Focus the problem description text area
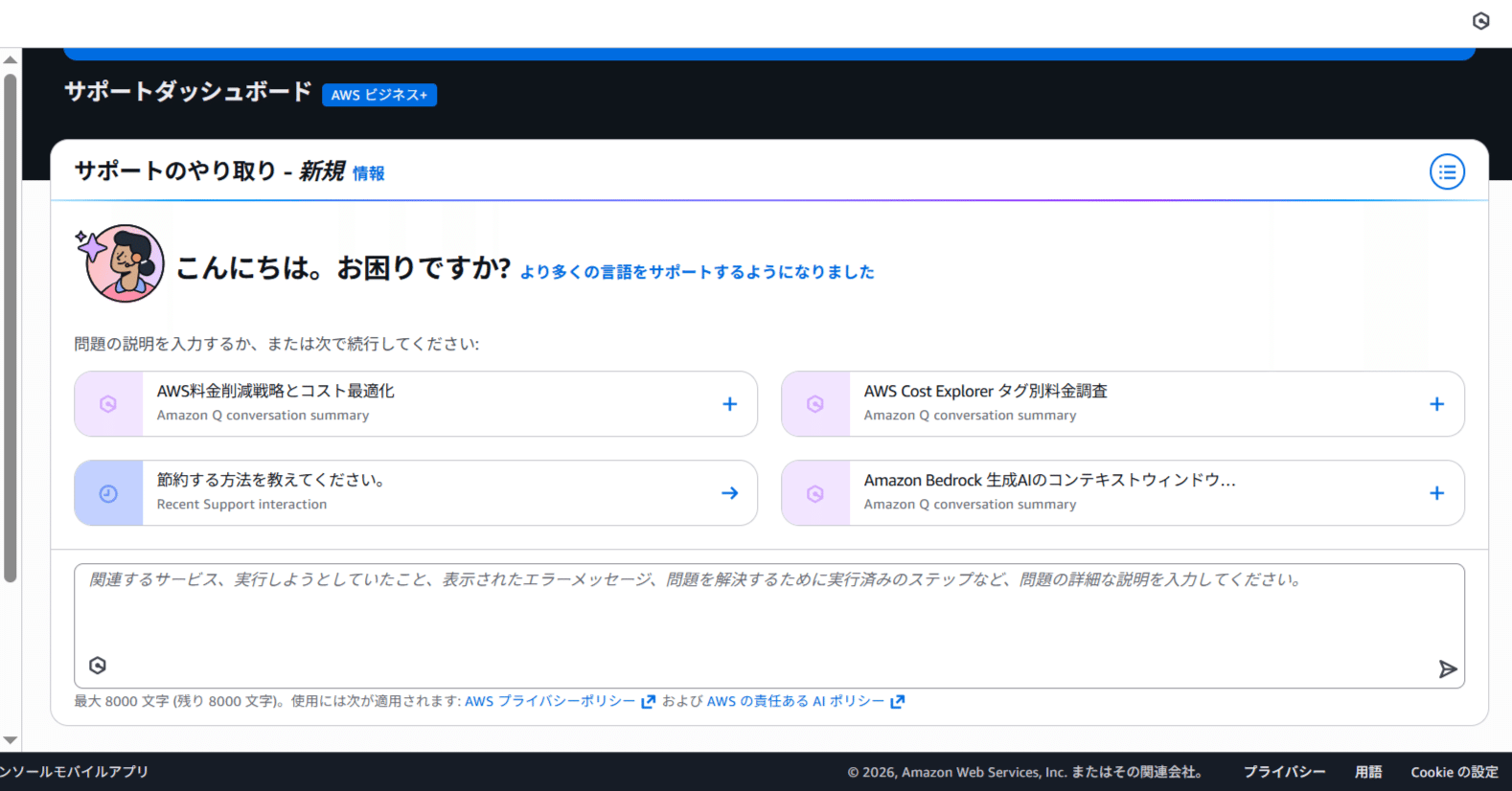The height and width of the screenshot is (791, 1512). point(769,625)
